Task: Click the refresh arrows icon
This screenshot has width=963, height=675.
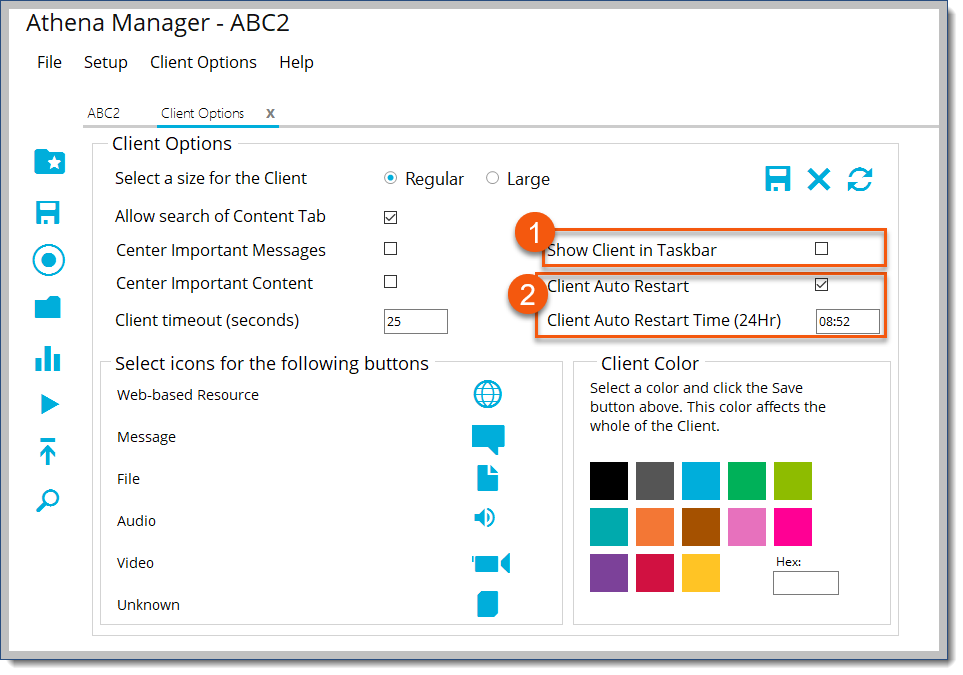Action: tap(860, 179)
